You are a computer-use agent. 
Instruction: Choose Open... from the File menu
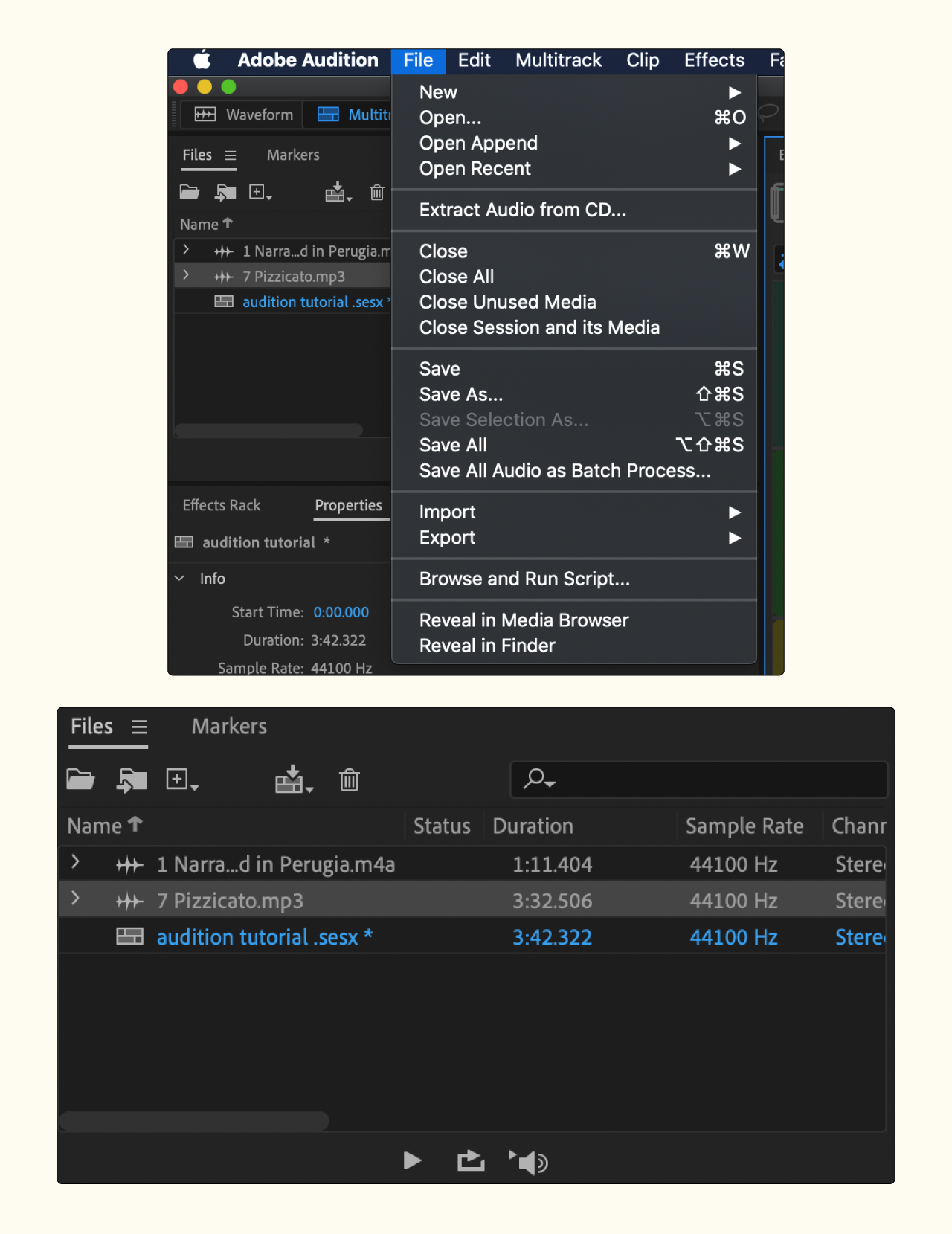point(574,118)
